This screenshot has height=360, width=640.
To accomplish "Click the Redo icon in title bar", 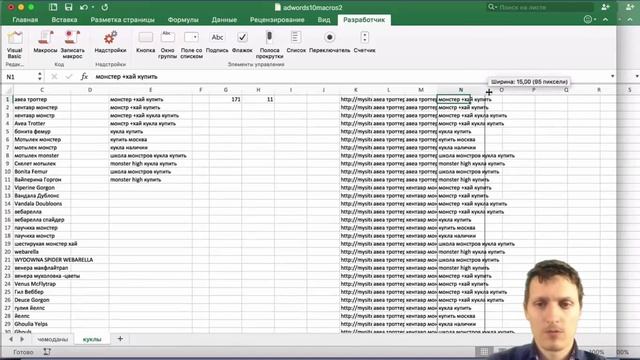I will 105,7.
